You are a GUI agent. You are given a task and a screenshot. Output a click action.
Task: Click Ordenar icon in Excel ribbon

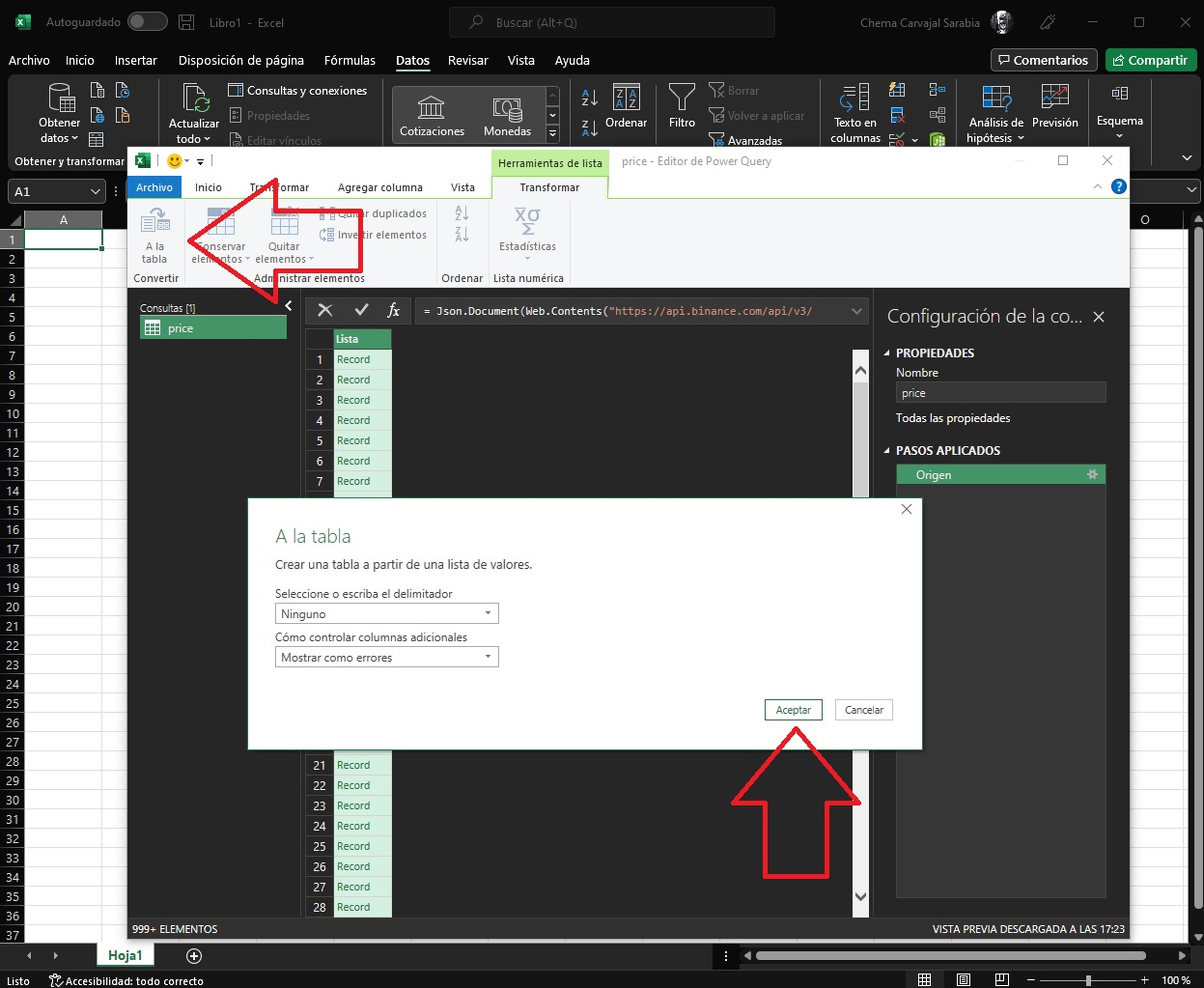pos(626,98)
